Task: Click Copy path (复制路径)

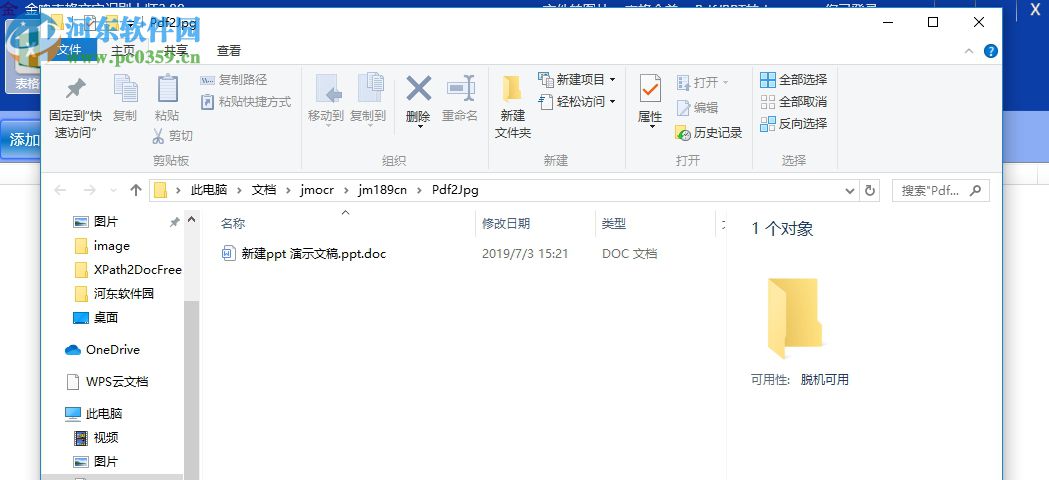Action: point(234,80)
